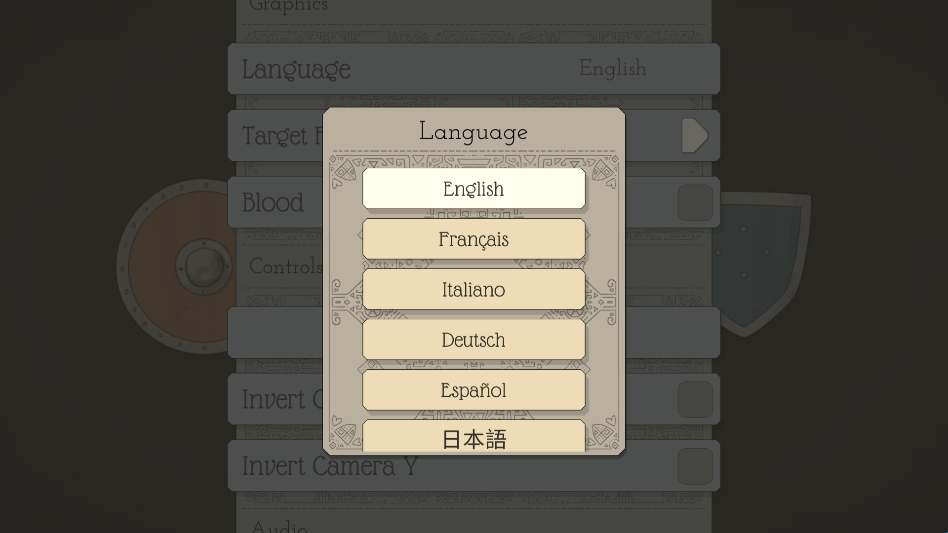Switch language to Deutsch

pos(473,340)
